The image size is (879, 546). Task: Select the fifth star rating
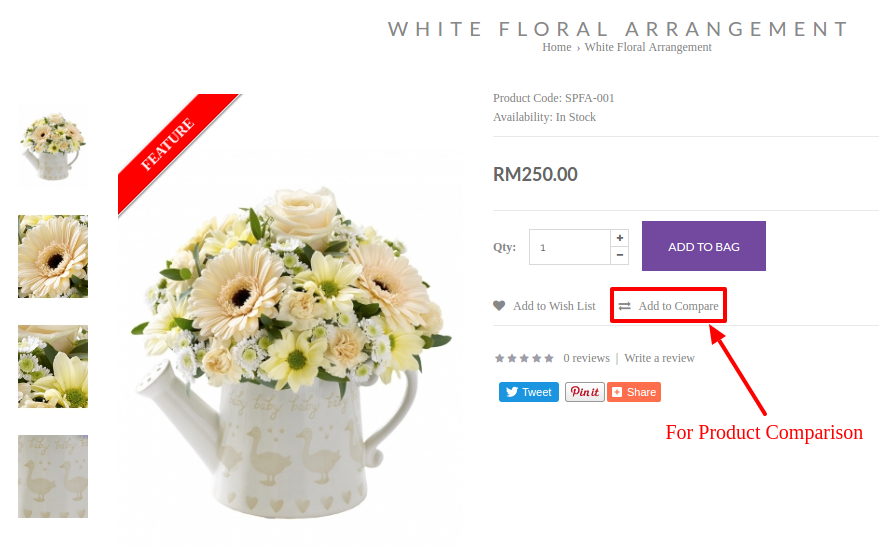pyautogui.click(x=549, y=358)
